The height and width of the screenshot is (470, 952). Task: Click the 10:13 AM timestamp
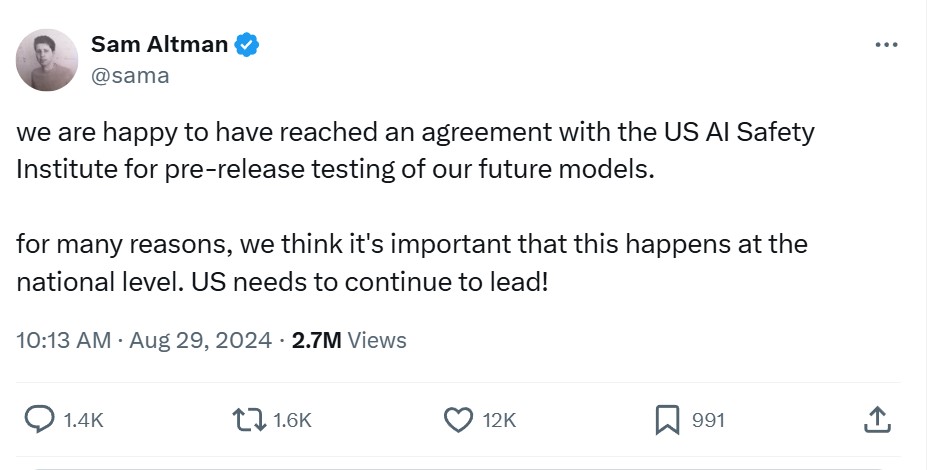[63, 340]
